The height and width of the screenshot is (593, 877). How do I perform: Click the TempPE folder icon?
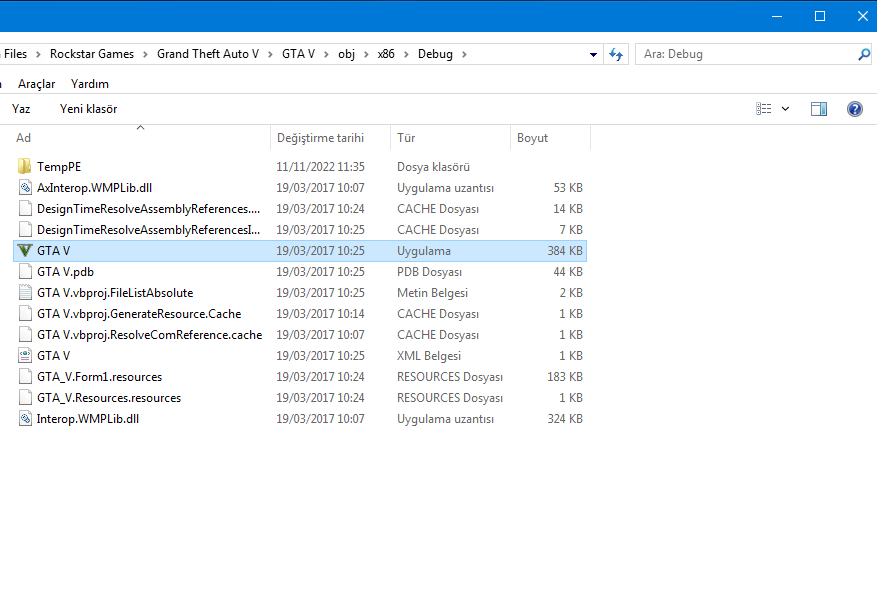25,167
